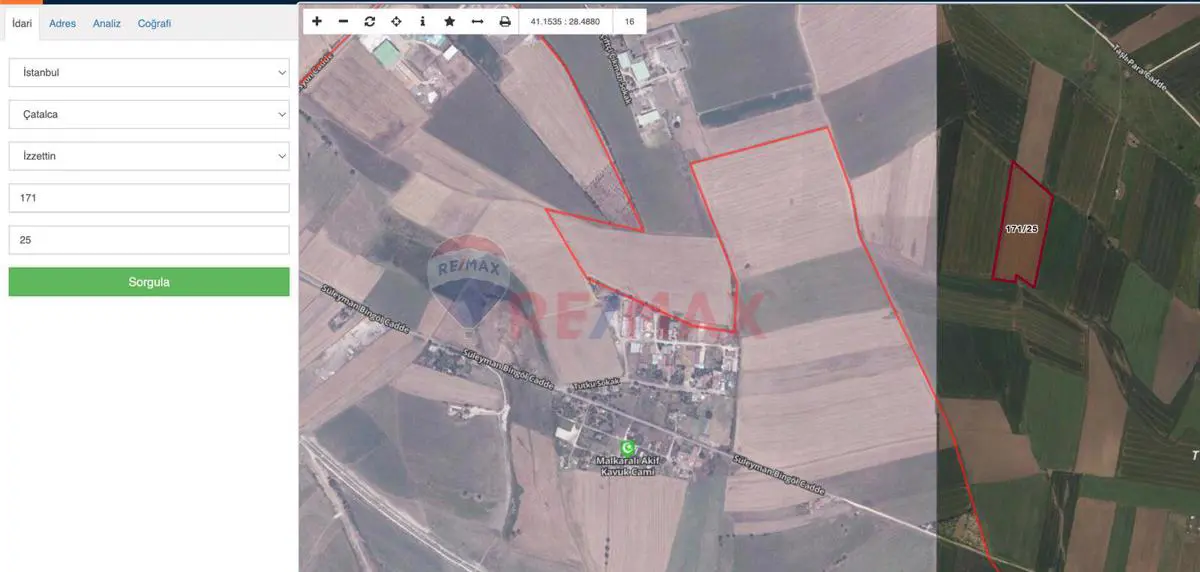Print the map with printer icon
This screenshot has width=1200, height=572.
coord(505,21)
